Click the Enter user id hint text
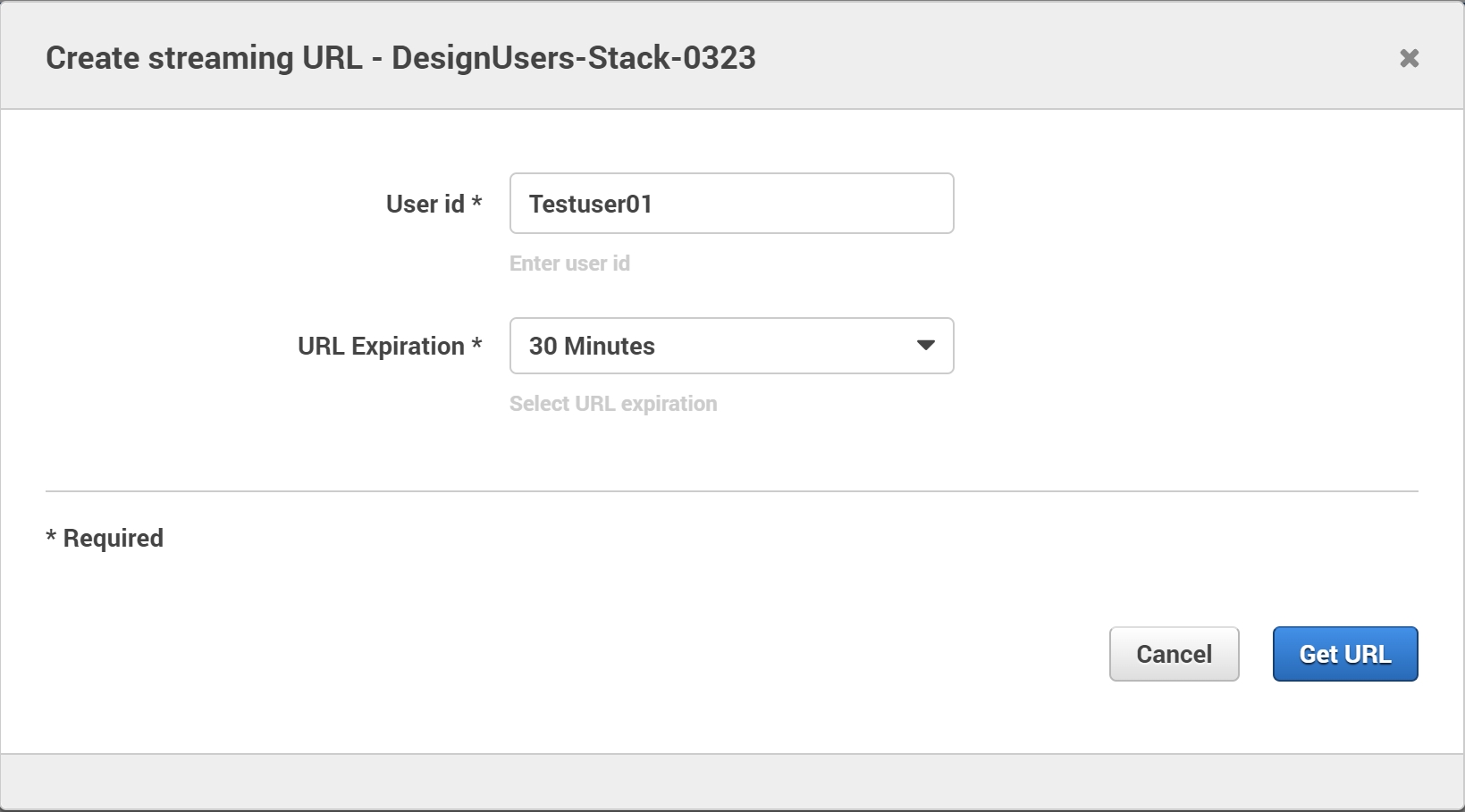The image size is (1465, 812). coord(569,263)
